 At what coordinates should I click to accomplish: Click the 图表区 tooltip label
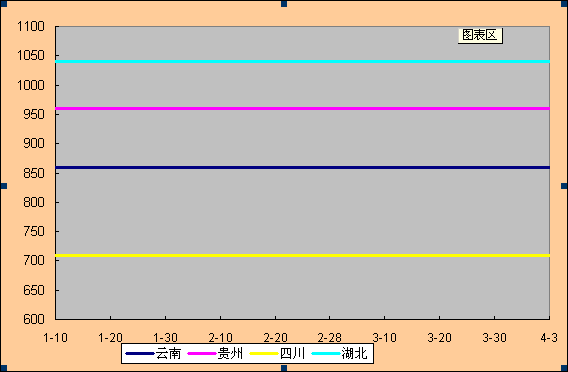click(480, 35)
